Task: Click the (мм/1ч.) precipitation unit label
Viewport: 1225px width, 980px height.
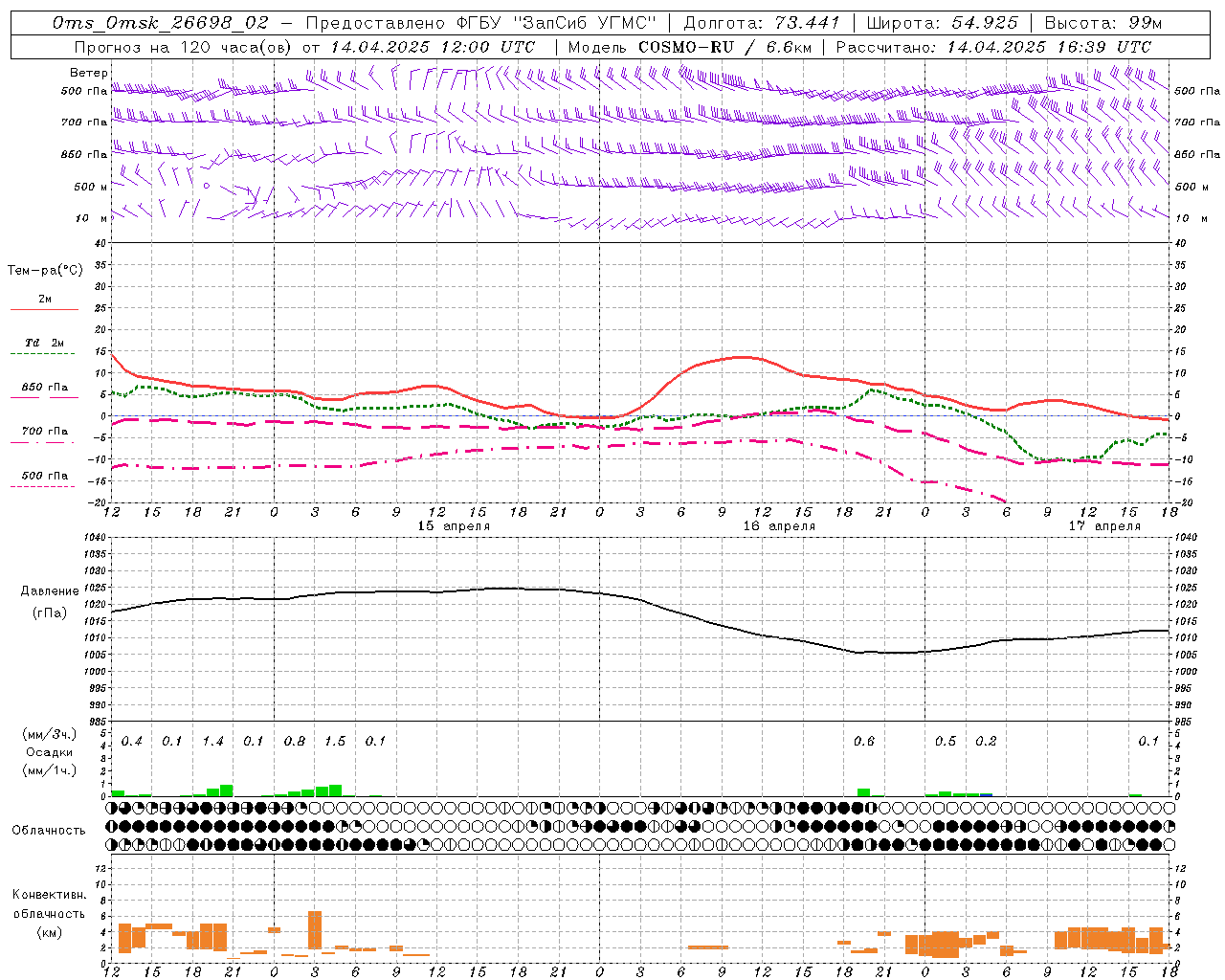Action: pyautogui.click(x=50, y=770)
